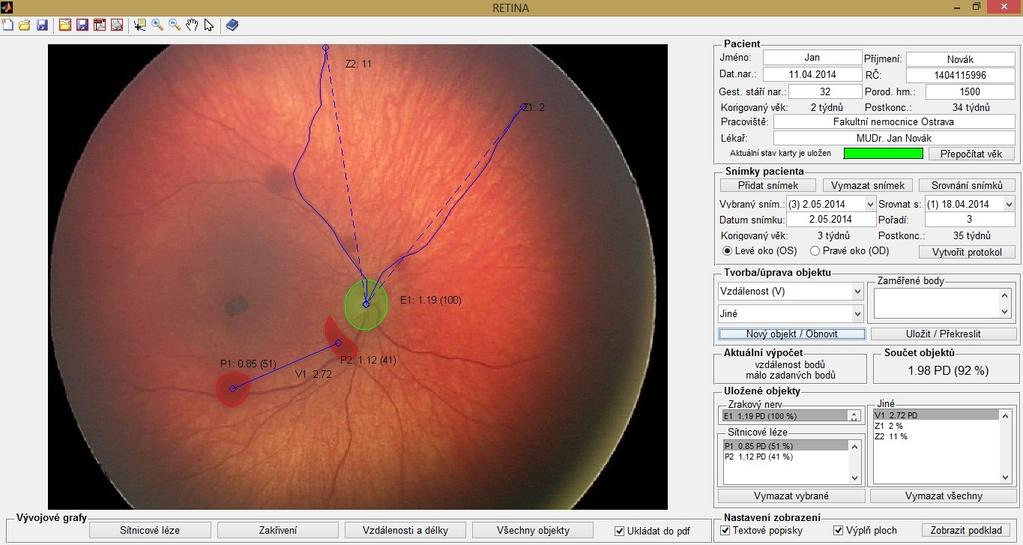Click the green optic disc marker E1
The height and width of the screenshot is (545, 1023).
[365, 304]
